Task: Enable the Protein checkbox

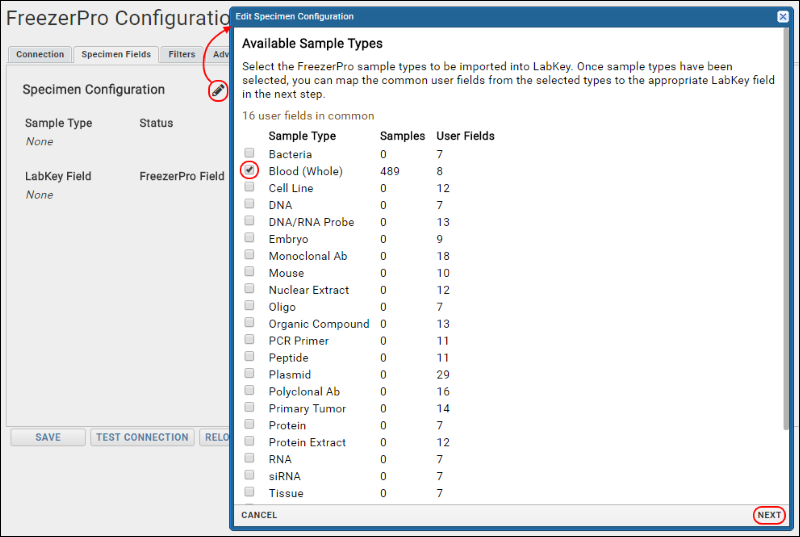Action: pyautogui.click(x=249, y=424)
